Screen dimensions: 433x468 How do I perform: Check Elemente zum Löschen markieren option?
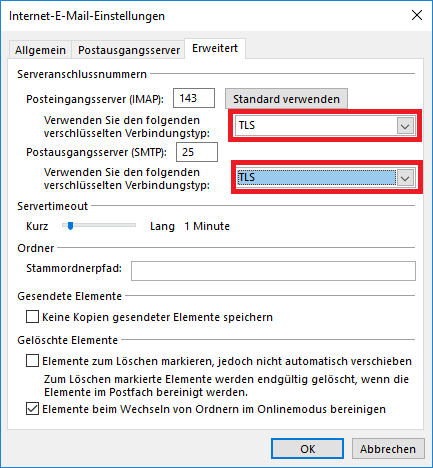tap(32, 361)
